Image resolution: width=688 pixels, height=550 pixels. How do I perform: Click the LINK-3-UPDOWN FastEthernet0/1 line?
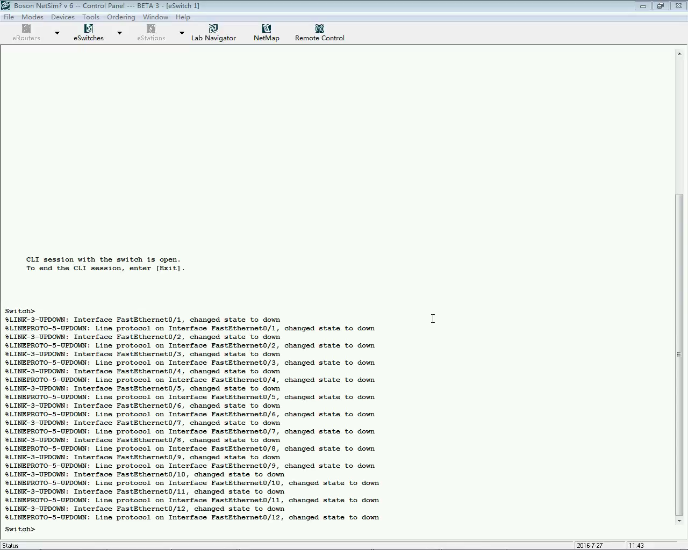(143, 320)
